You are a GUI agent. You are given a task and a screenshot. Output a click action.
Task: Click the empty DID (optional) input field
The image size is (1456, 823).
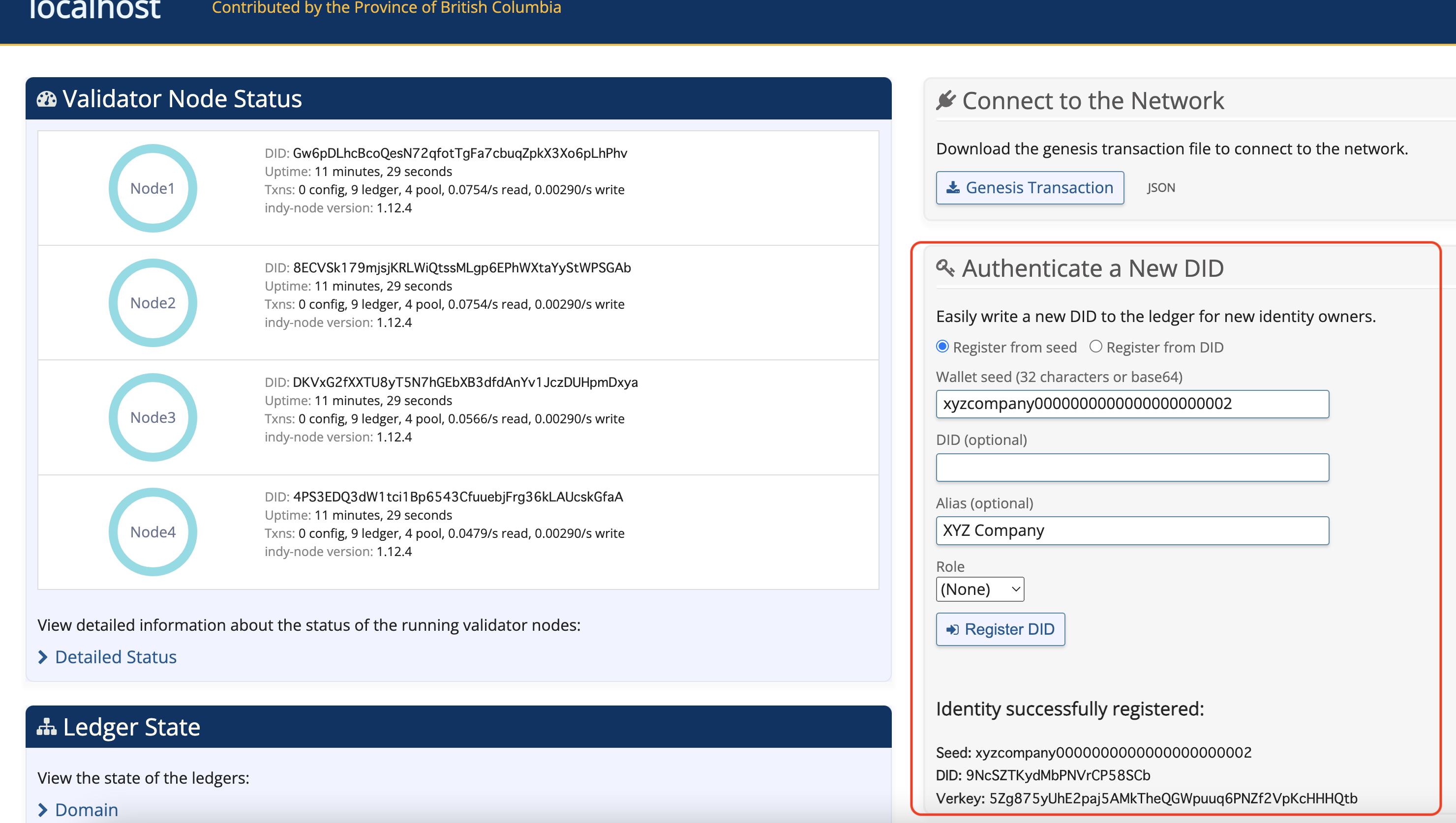click(1132, 468)
